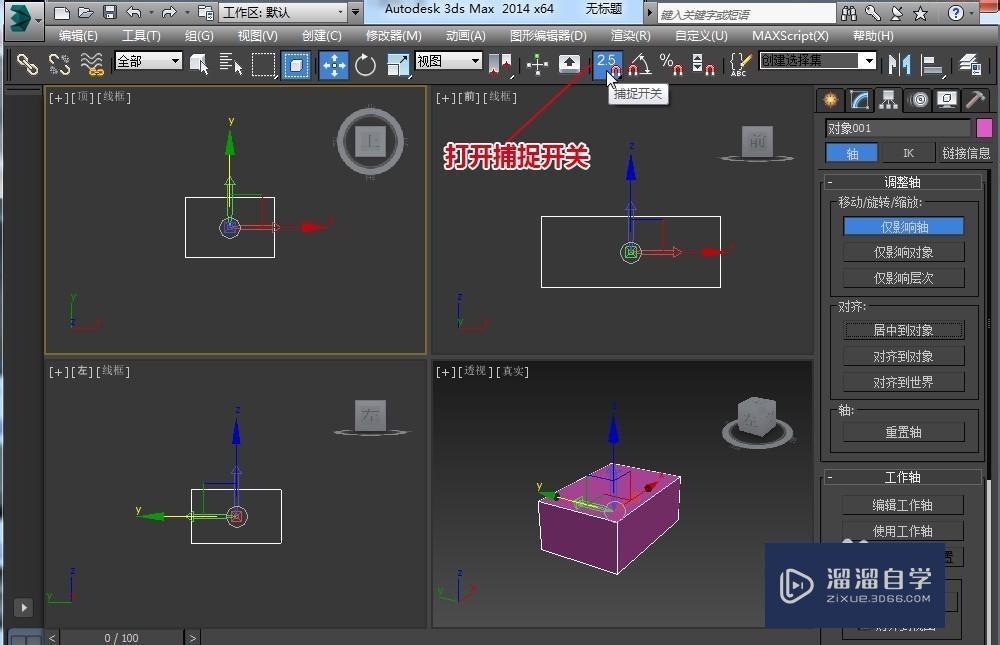Viewport: 1000px width, 645px height.
Task: Click the 仅影响对象 button
Action: [903, 252]
